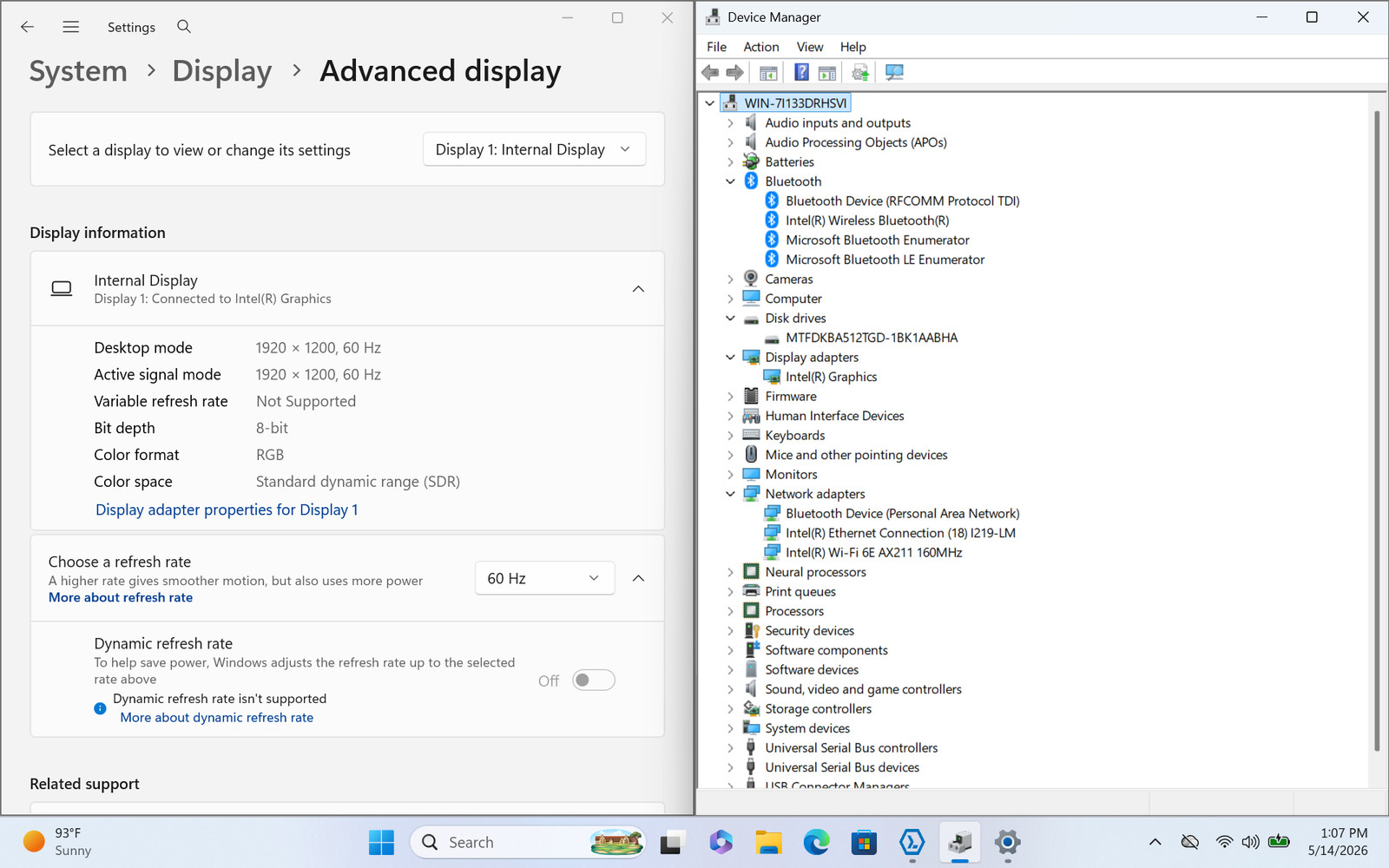Show hidden icons chevron in system tray
This screenshot has width=1389, height=868.
pos(1155,842)
